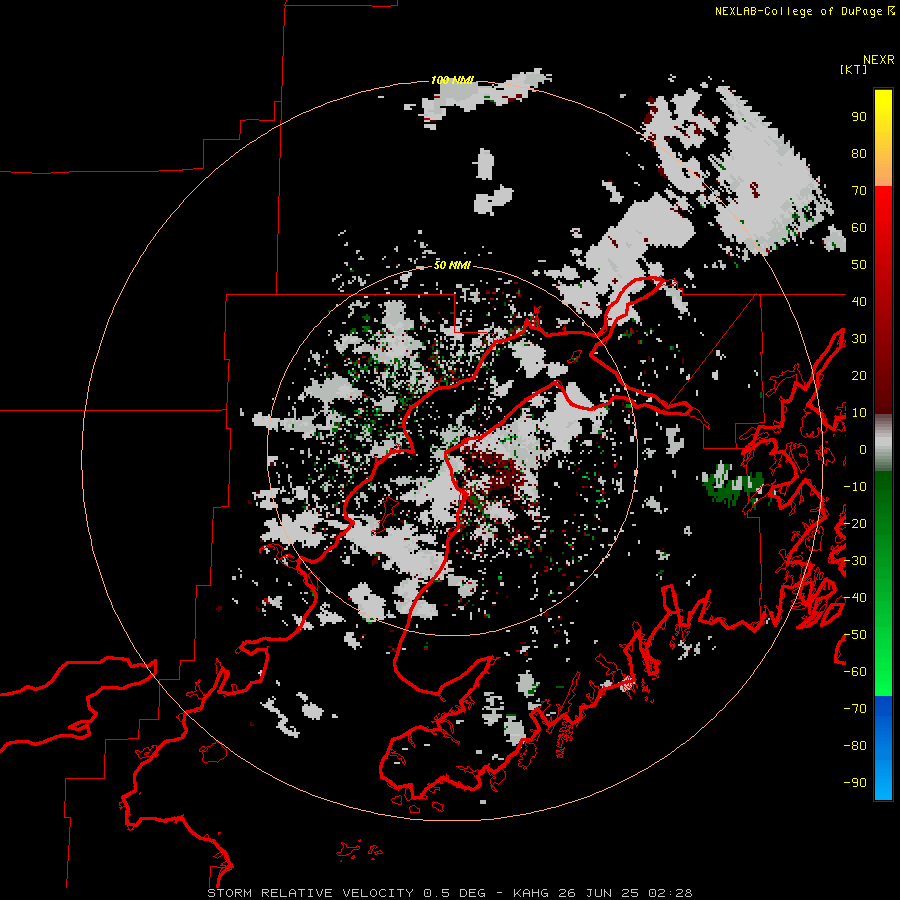Click the 40 value on velocity scale
Image resolution: width=900 pixels, height=900 pixels.
(x=859, y=302)
